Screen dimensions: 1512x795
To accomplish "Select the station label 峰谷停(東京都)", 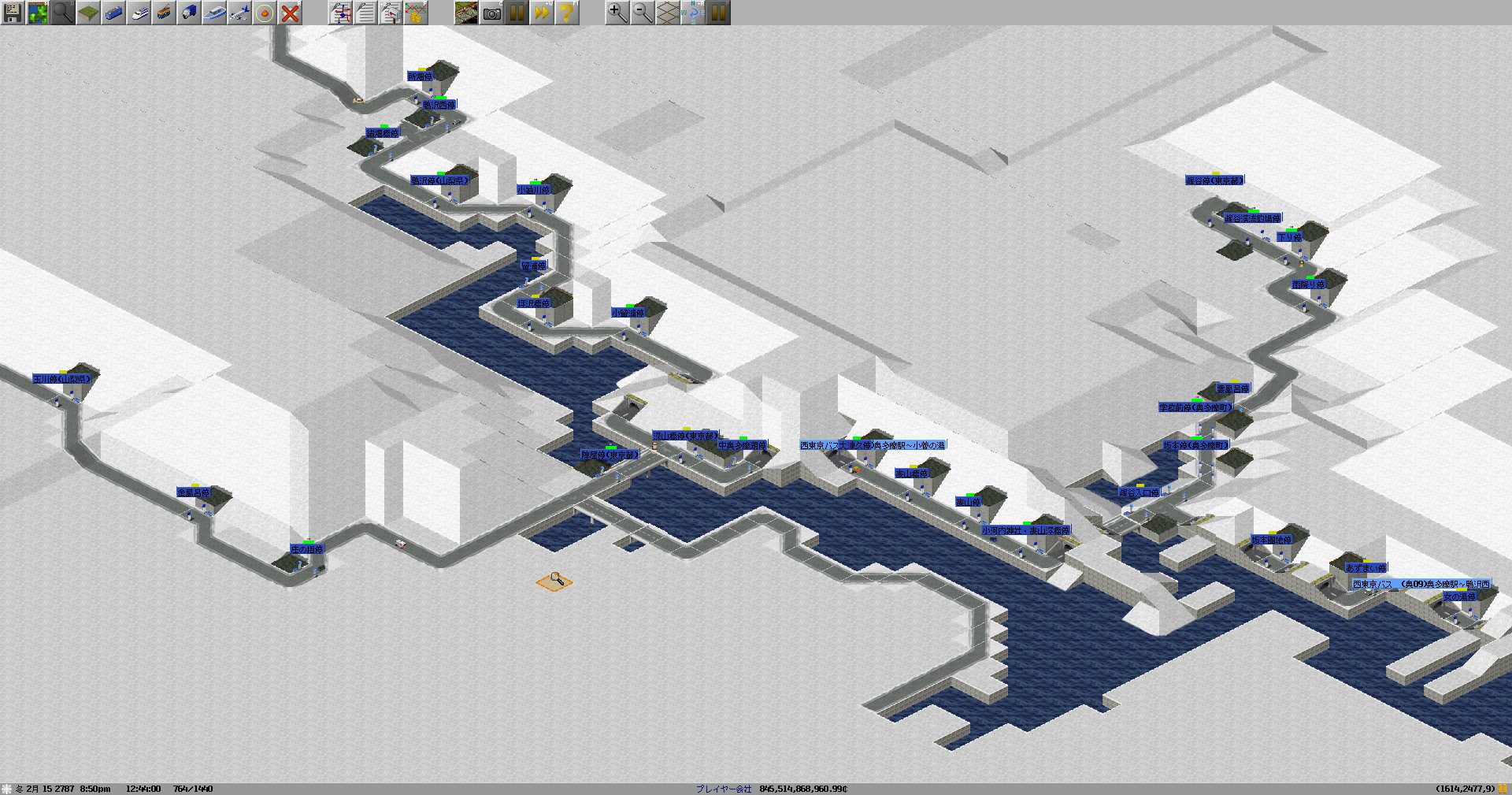I will (1214, 180).
